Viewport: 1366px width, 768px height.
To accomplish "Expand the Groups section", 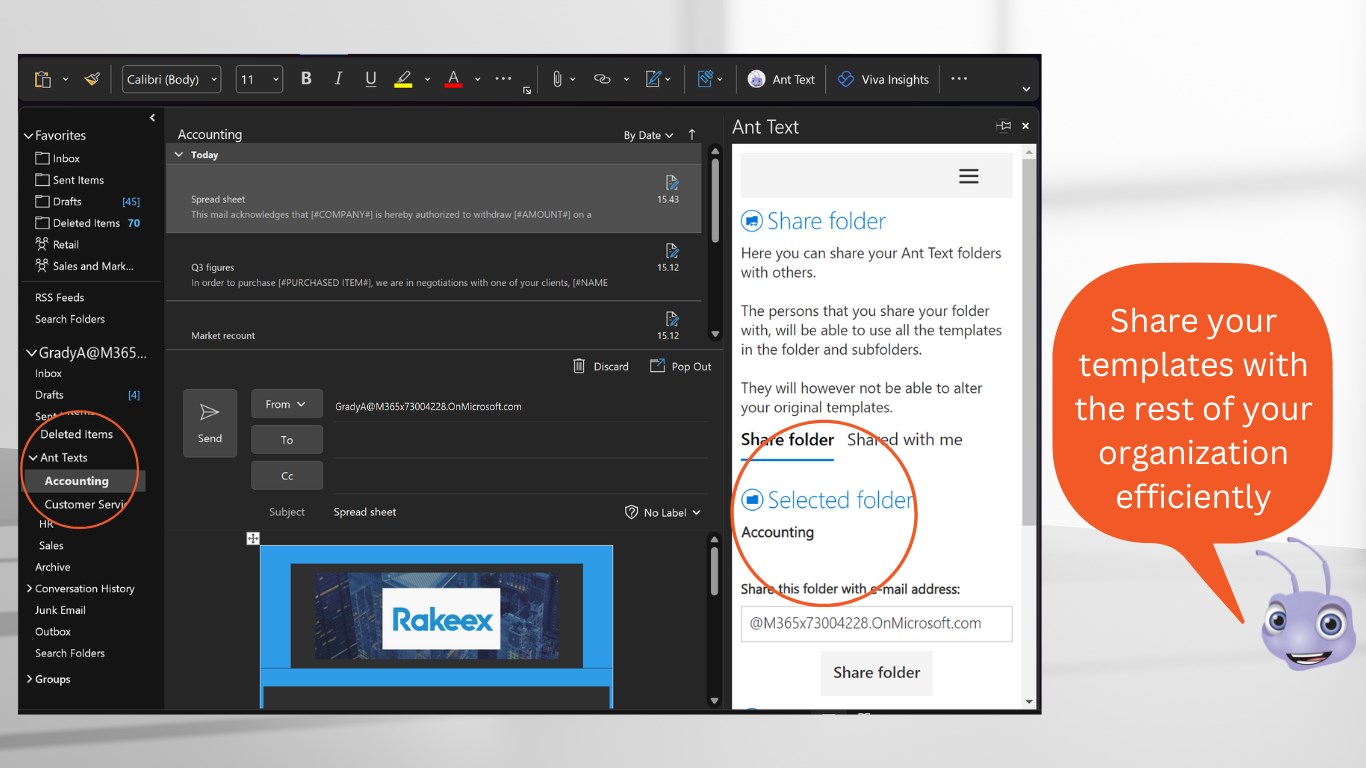I will pyautogui.click(x=29, y=679).
